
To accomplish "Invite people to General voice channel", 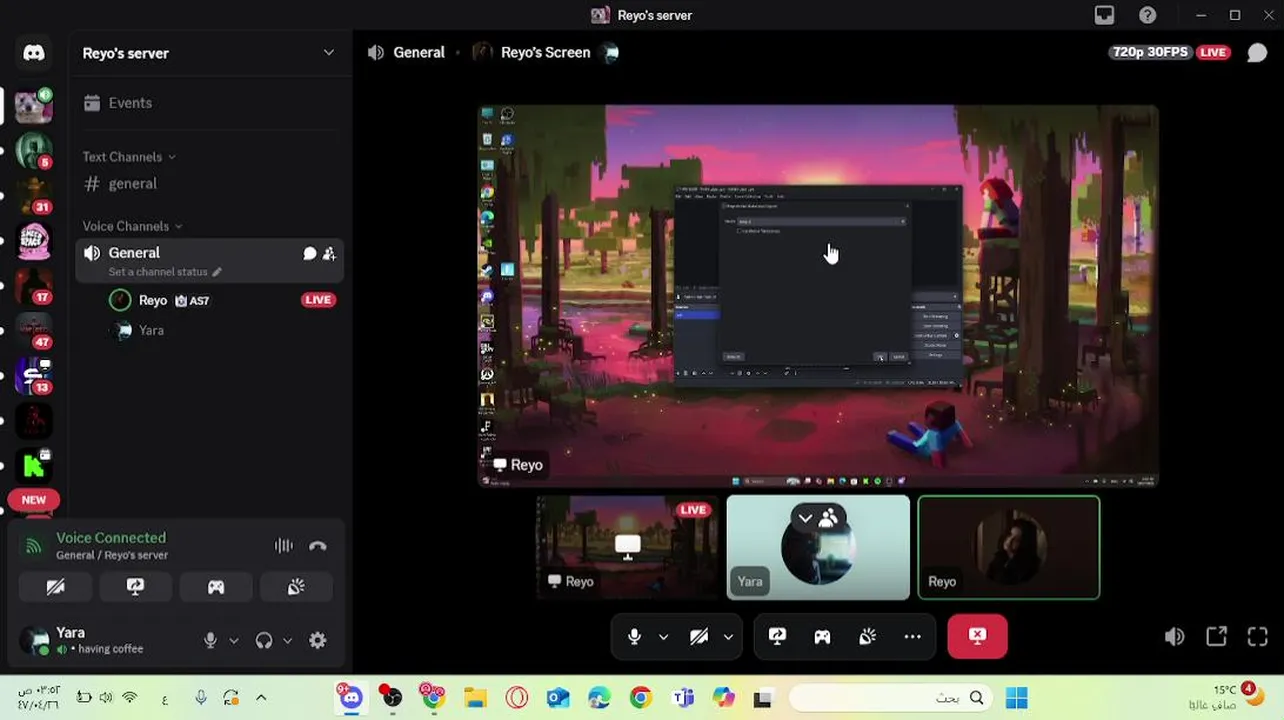I will [329, 254].
